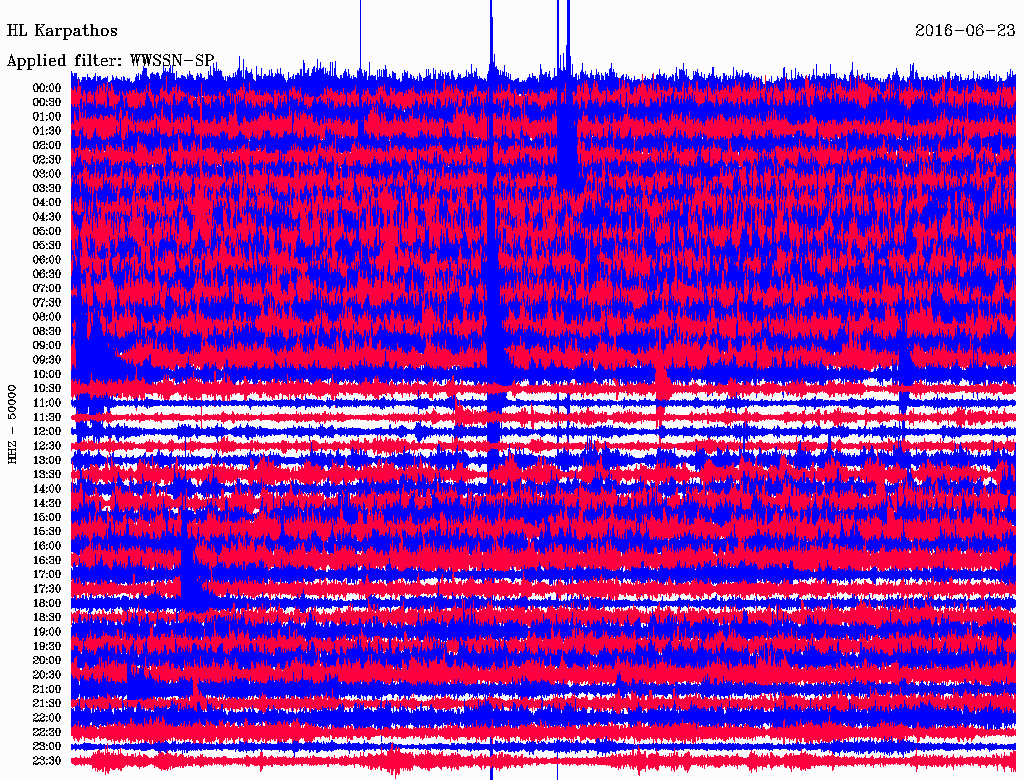Select the 15:30 time label
Viewport: 1024px width, 780px height.
(x=47, y=532)
